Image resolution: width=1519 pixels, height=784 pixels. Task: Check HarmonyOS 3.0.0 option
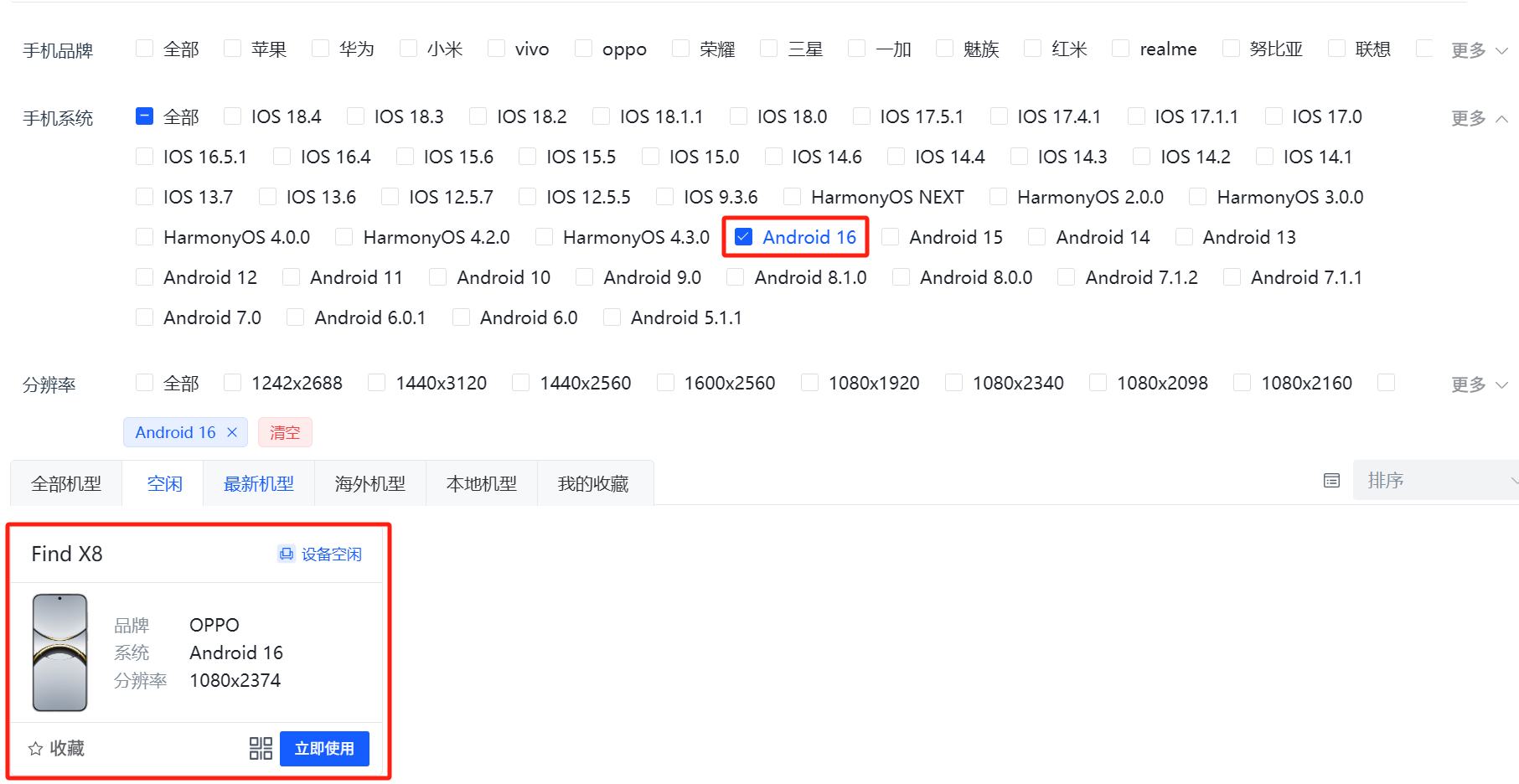click(x=1197, y=197)
